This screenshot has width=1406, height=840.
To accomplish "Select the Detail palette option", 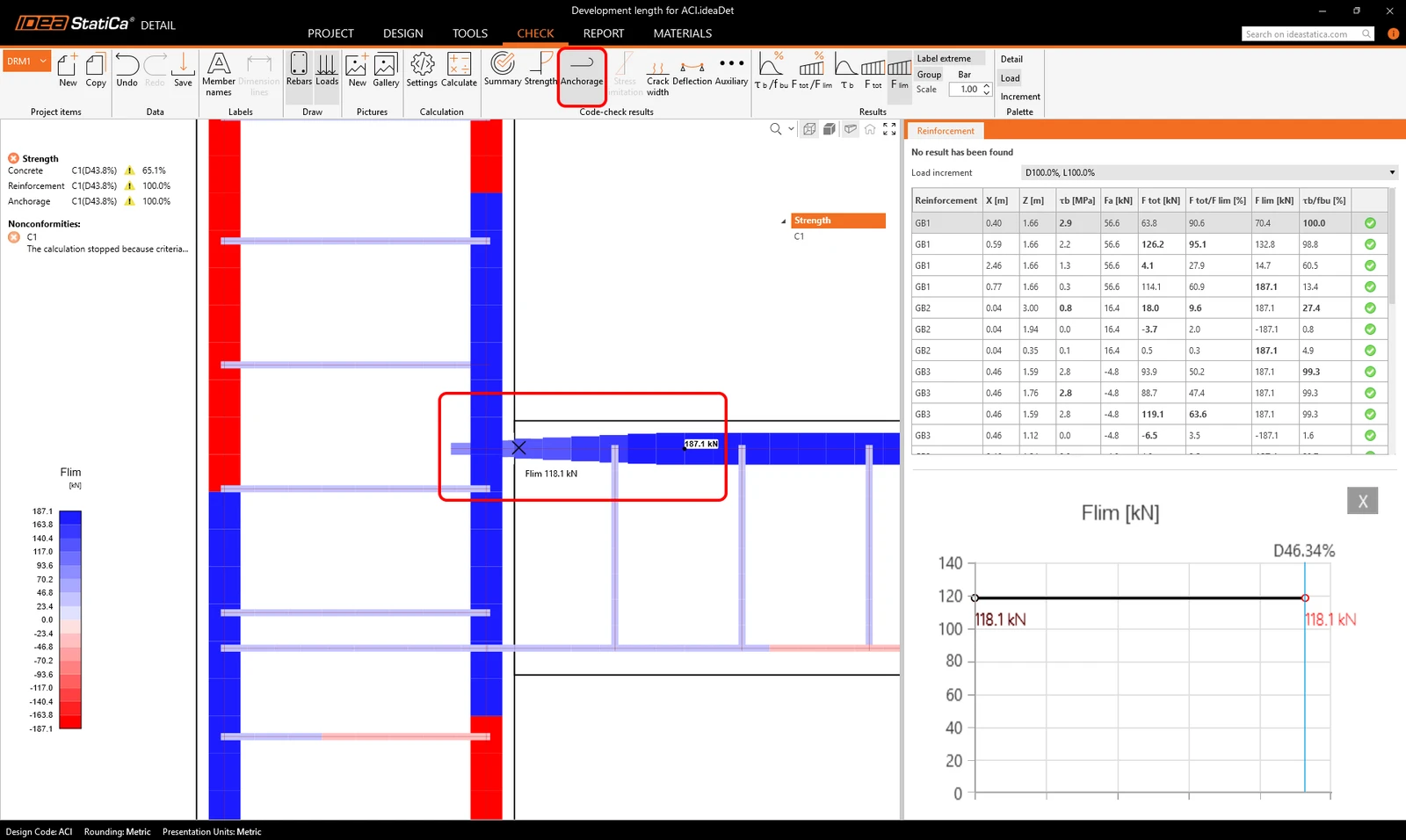I will pyautogui.click(x=1011, y=60).
